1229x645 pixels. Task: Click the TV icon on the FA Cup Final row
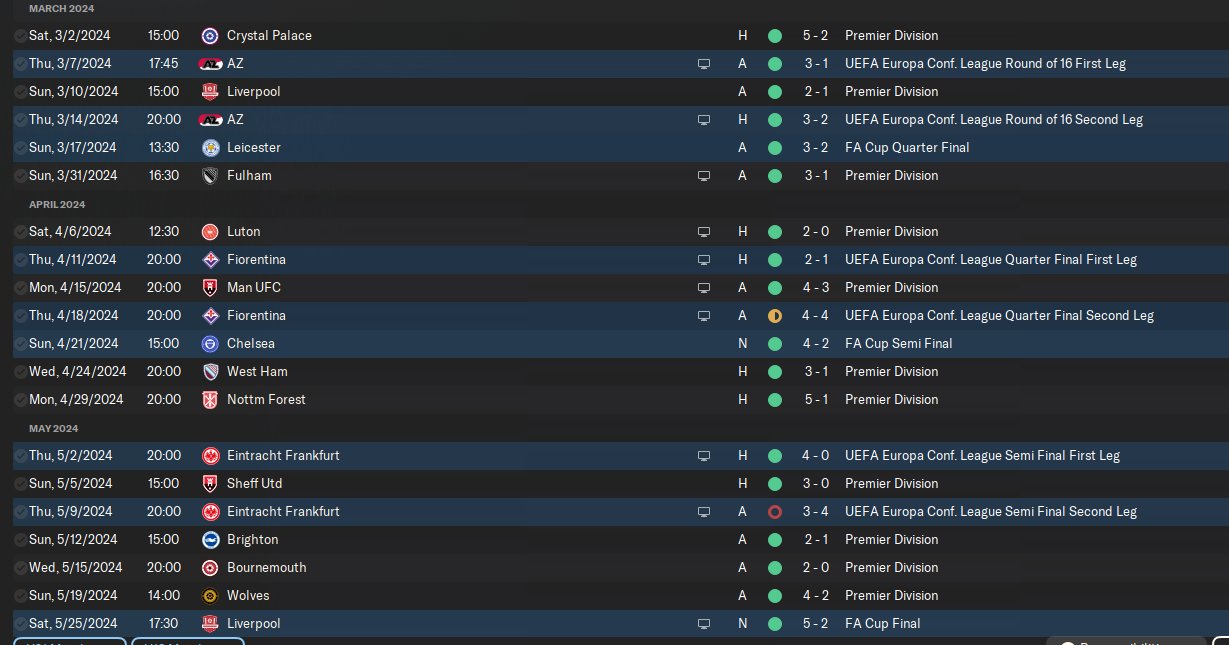pyautogui.click(x=704, y=624)
